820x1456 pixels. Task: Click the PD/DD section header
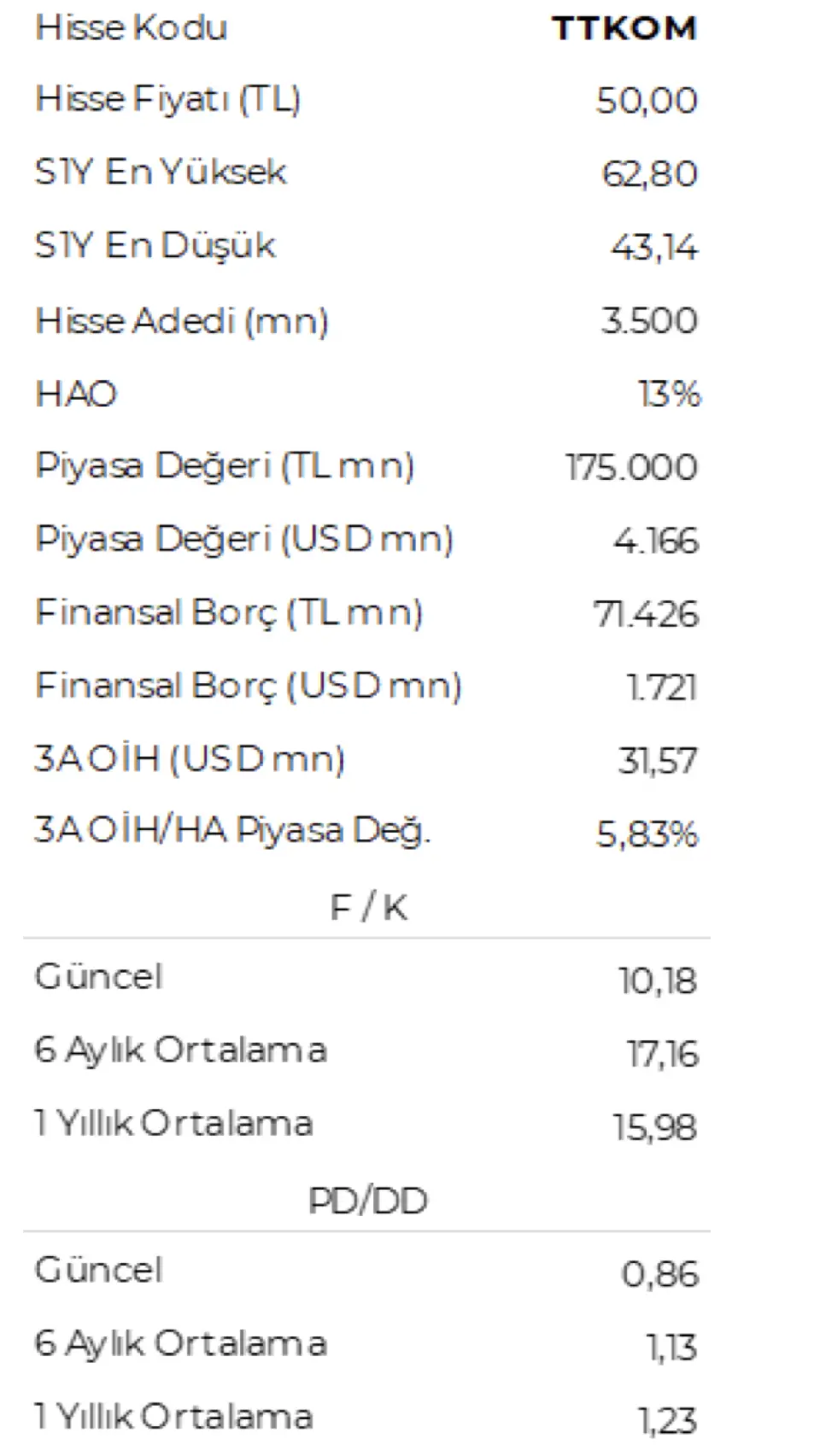pos(368,1202)
